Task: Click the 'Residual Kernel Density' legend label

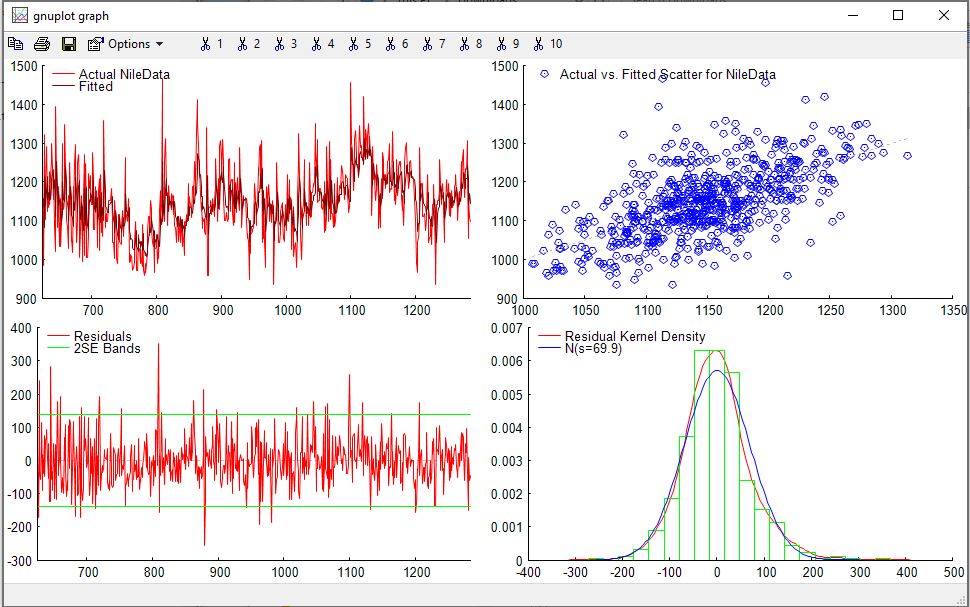Action: (x=634, y=336)
